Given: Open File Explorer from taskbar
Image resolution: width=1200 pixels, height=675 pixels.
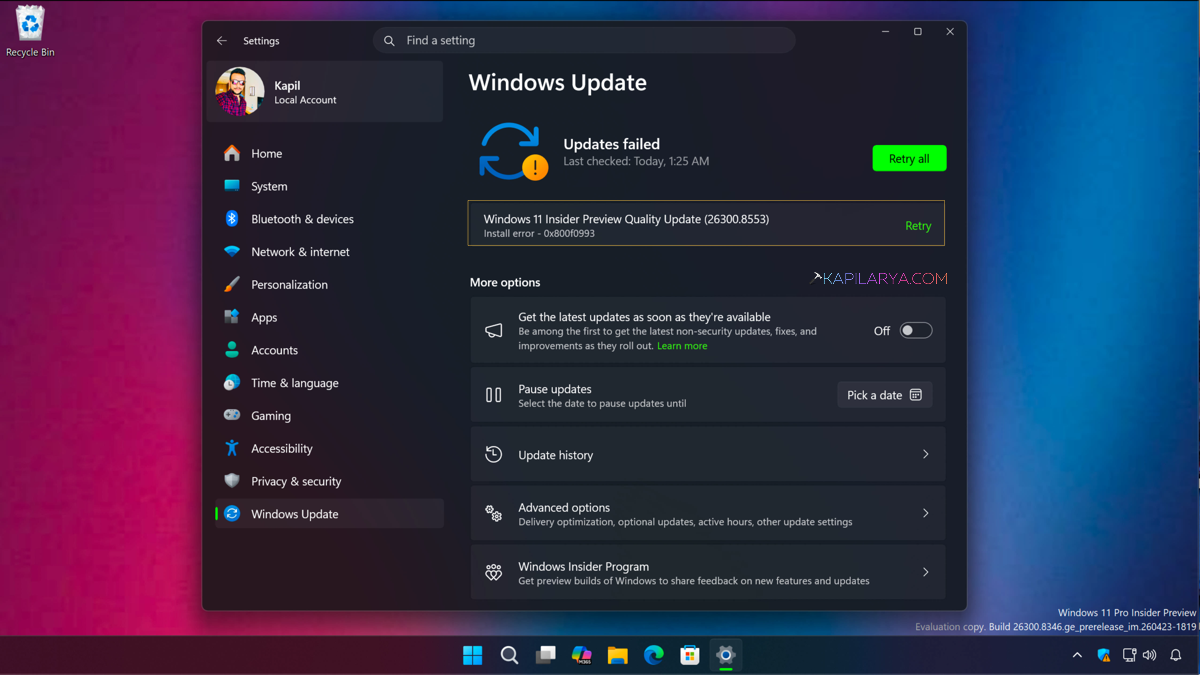Looking at the screenshot, I should point(617,656).
